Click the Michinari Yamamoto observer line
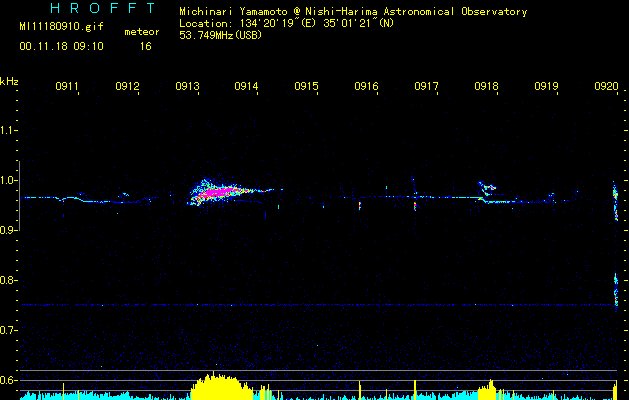The width and height of the screenshot is (629, 400). click(x=353, y=12)
